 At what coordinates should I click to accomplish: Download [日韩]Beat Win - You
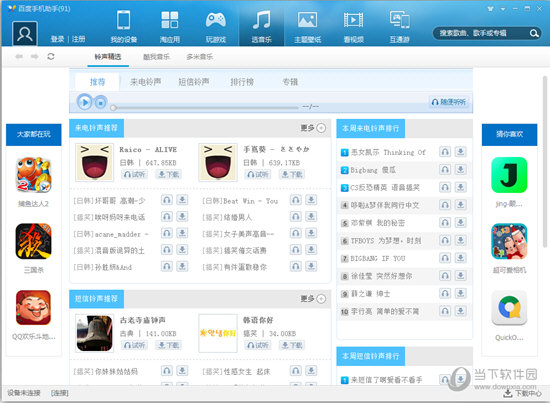click(311, 200)
